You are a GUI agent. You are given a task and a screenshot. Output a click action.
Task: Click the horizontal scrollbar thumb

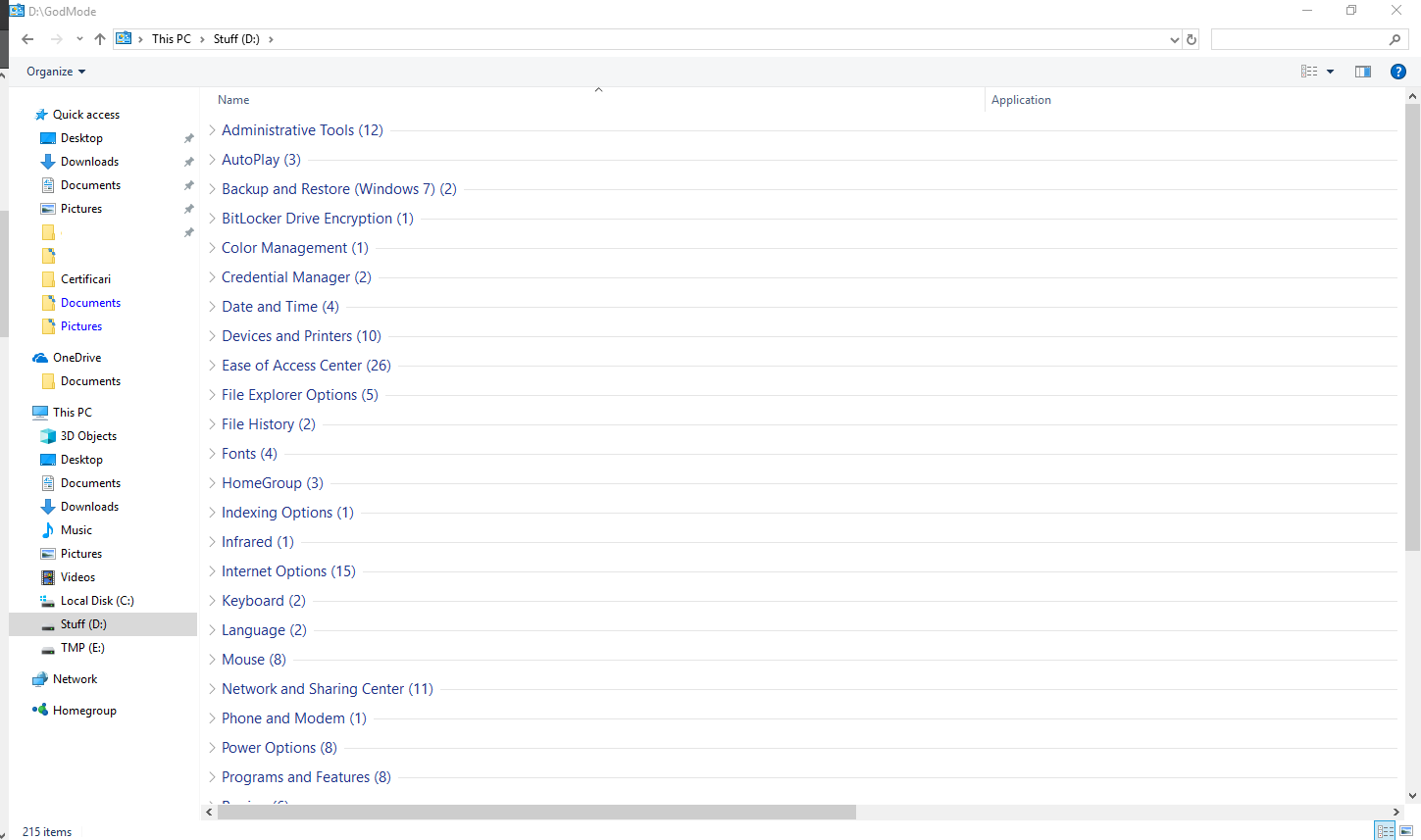coord(536,813)
